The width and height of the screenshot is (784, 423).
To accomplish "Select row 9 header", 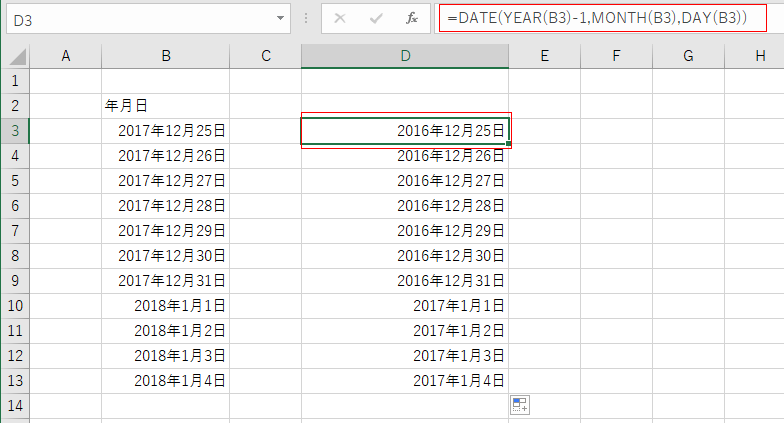I will coord(15,280).
